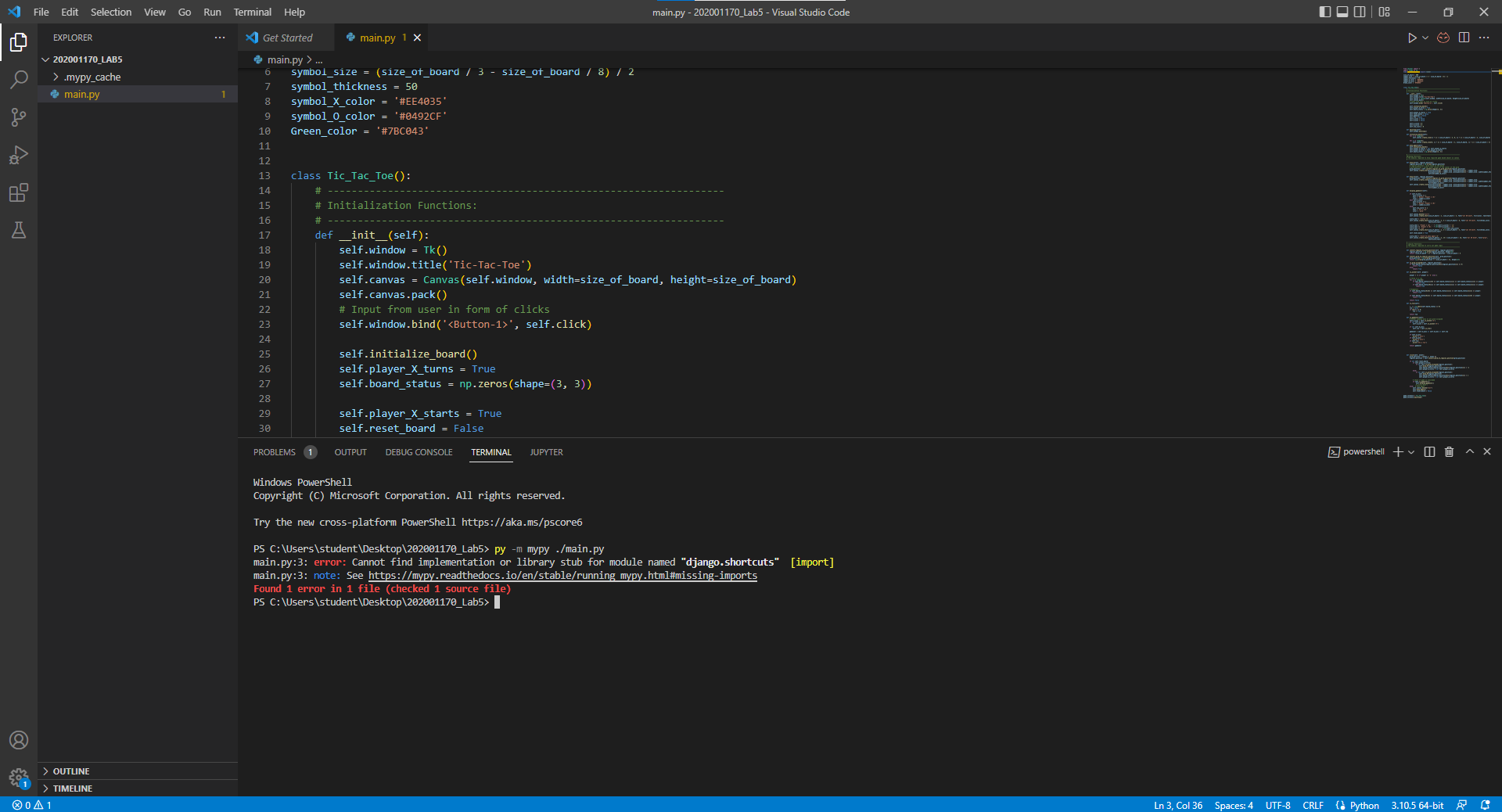Open the Run menu

pyautogui.click(x=212, y=12)
